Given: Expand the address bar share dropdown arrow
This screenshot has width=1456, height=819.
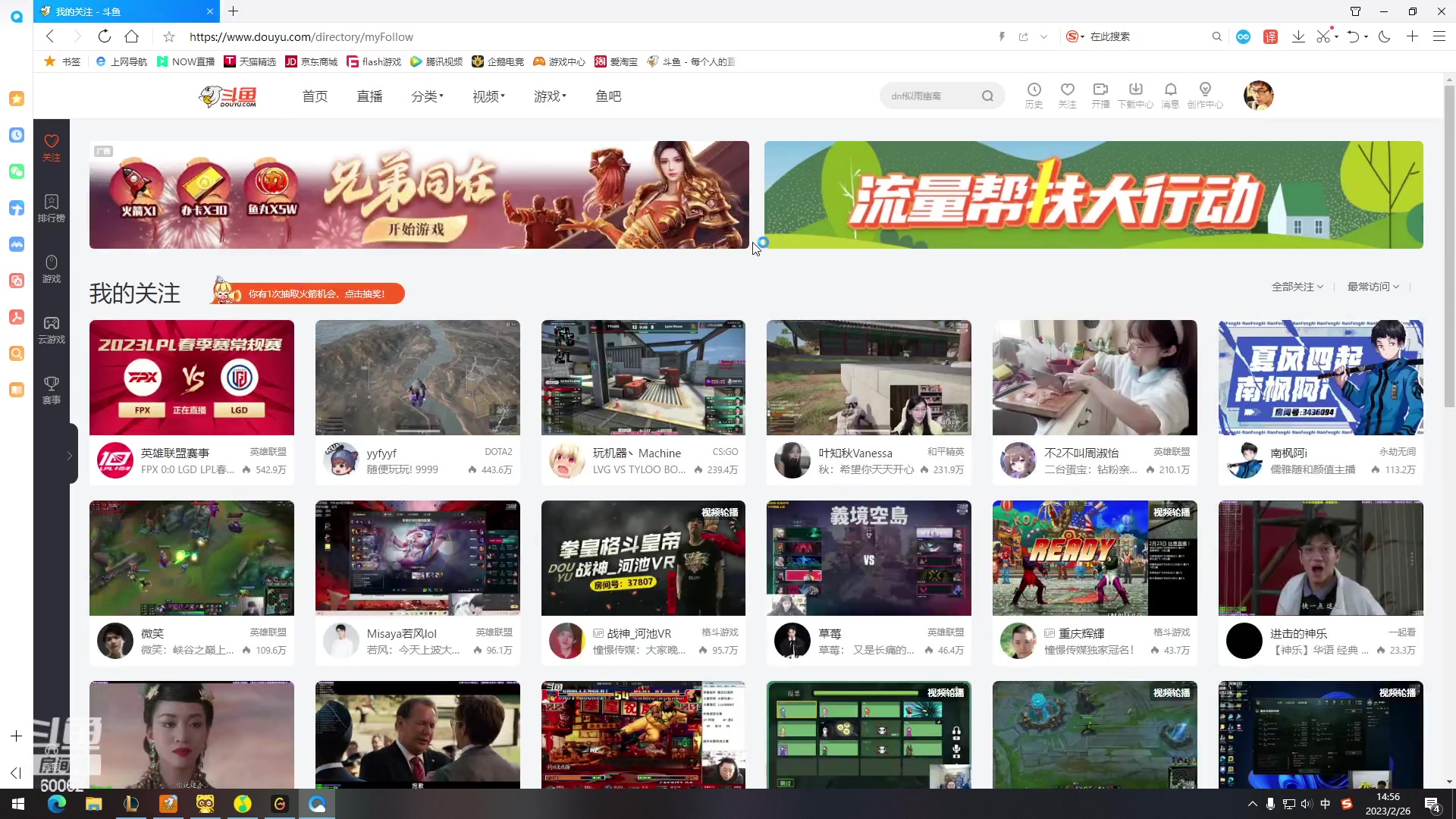Looking at the screenshot, I should (1044, 36).
